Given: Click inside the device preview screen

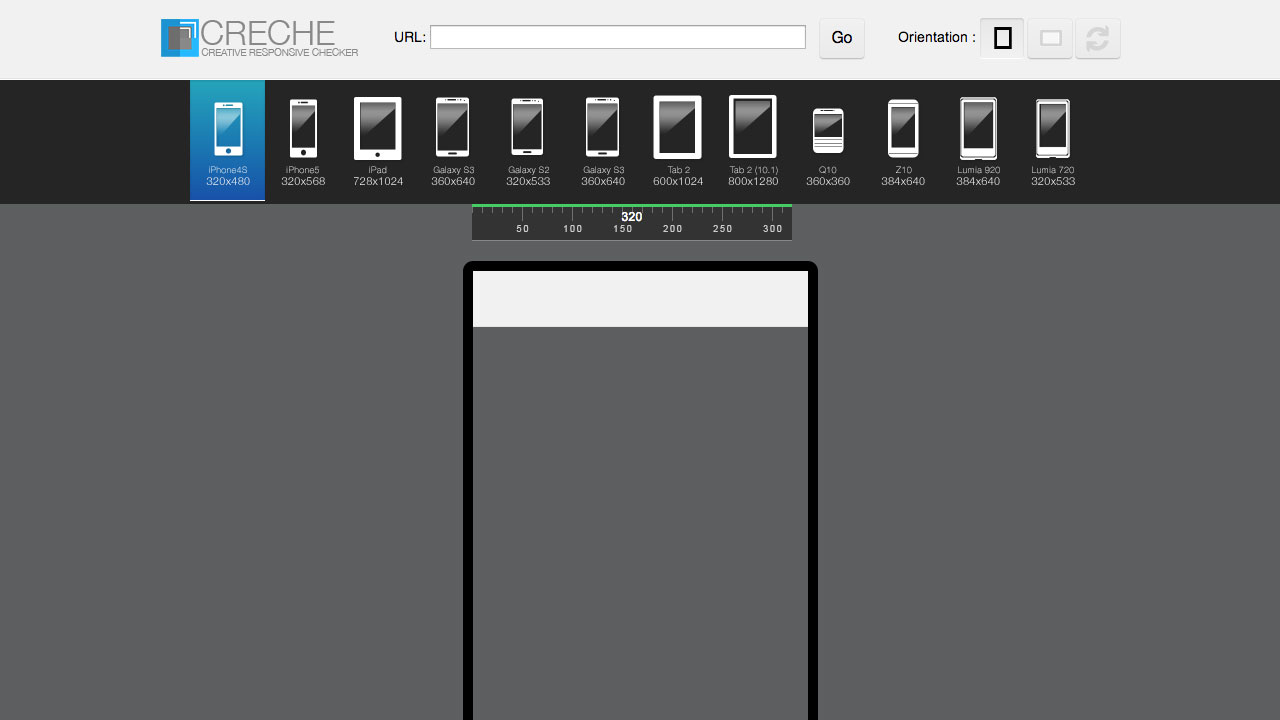Looking at the screenshot, I should [640, 500].
